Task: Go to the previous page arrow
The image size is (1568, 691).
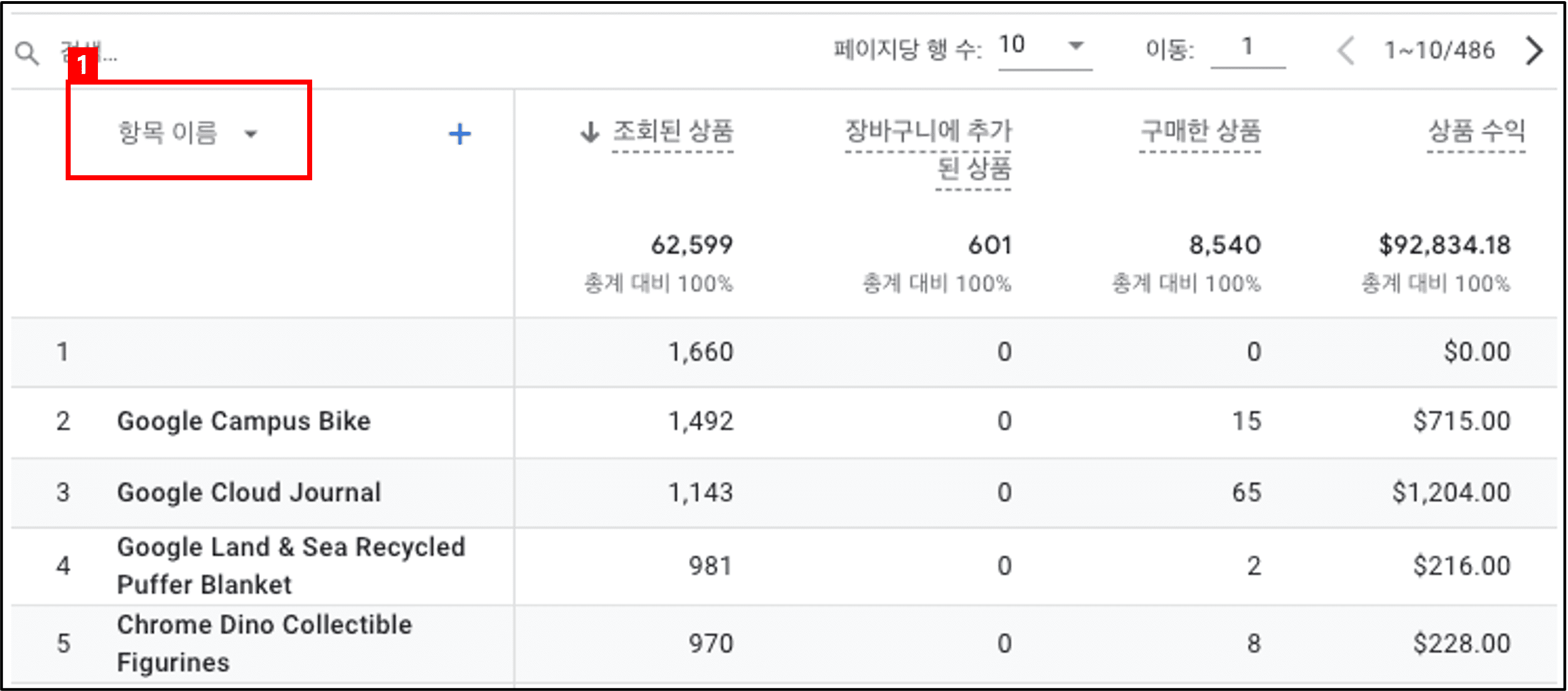Action: coord(1347,51)
